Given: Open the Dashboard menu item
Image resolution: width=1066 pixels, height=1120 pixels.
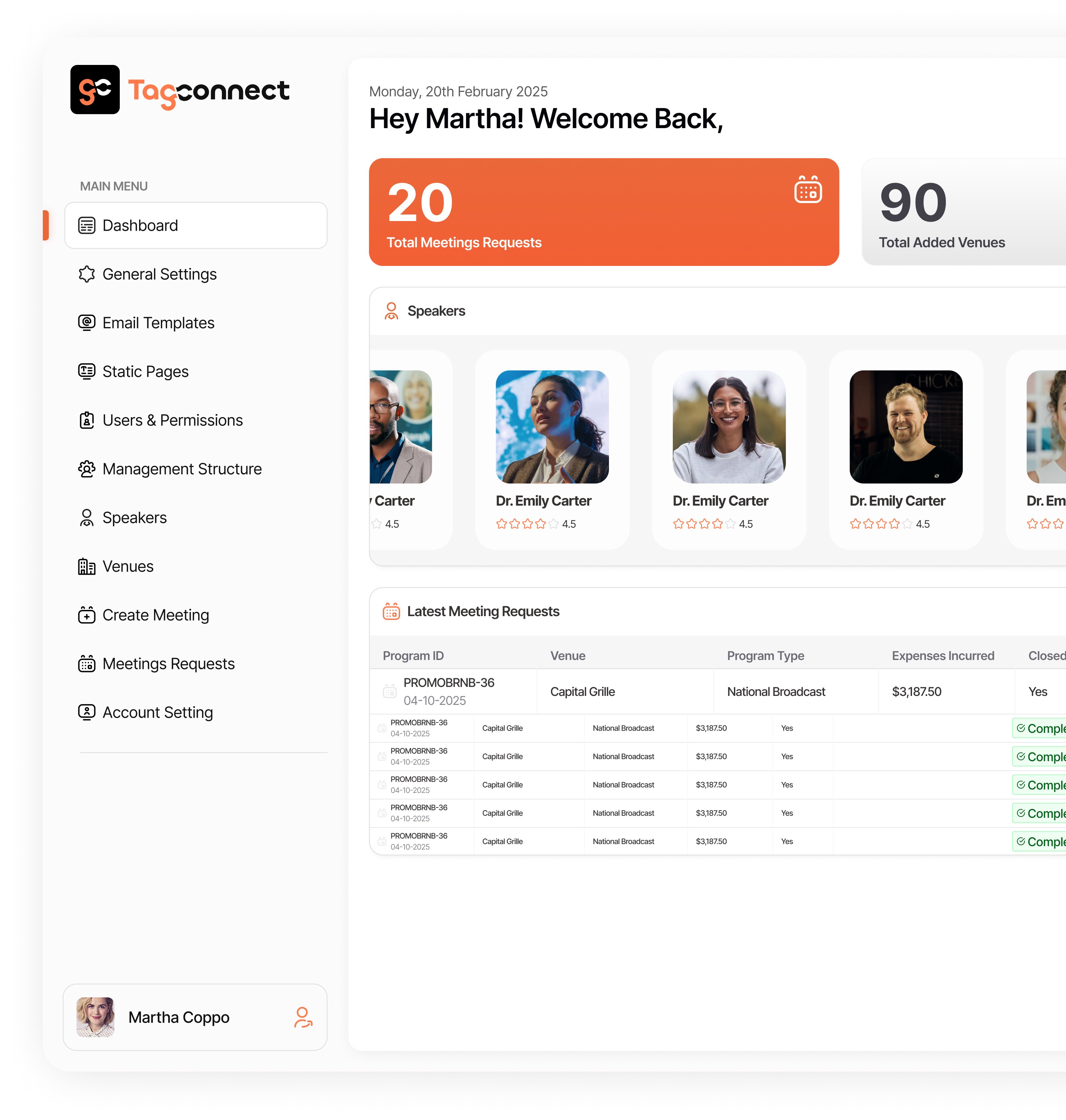Looking at the screenshot, I should coord(196,225).
